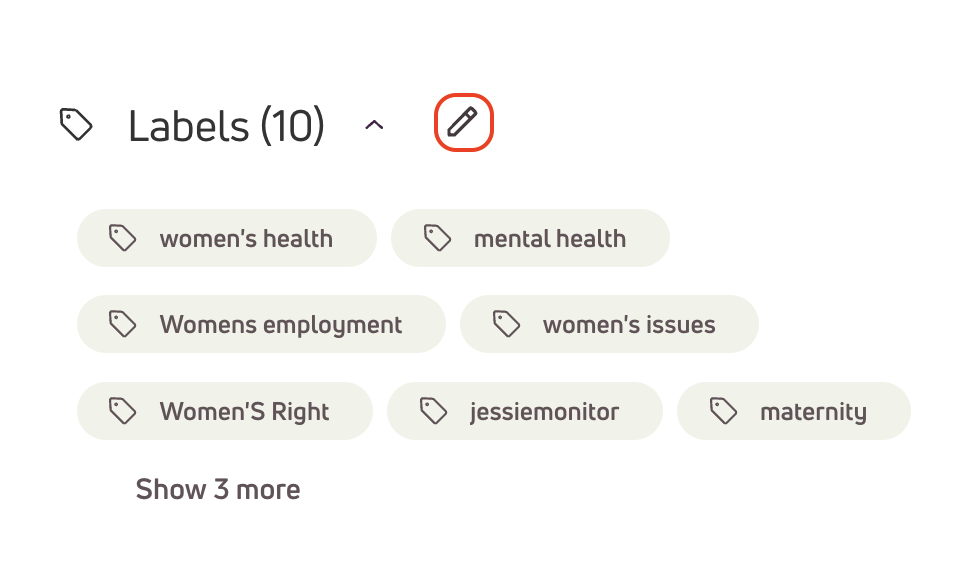Click tag icon on women's health chip
This screenshot has height=578, width=968.
[x=122, y=238]
